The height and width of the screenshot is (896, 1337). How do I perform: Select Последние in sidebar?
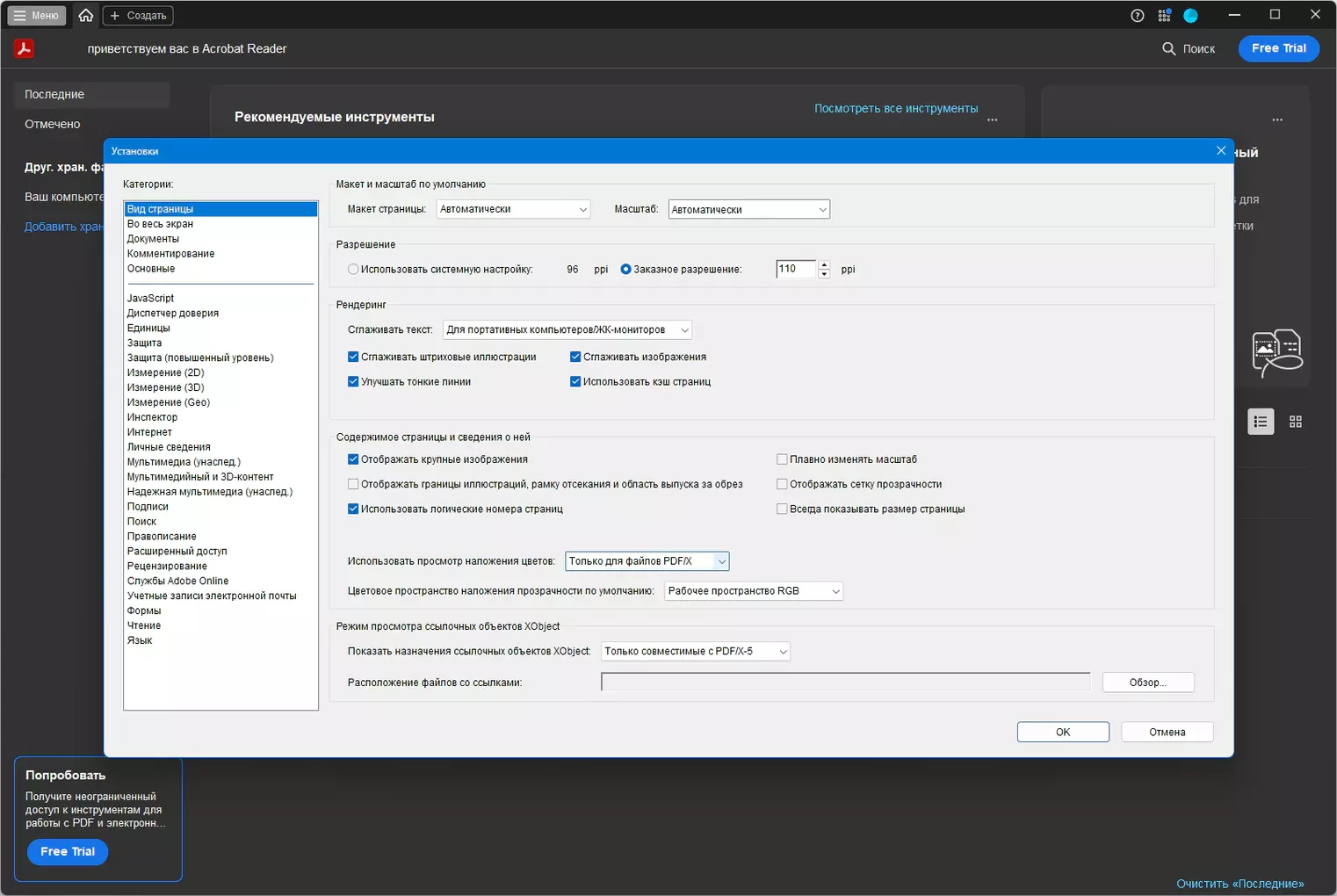coord(91,94)
